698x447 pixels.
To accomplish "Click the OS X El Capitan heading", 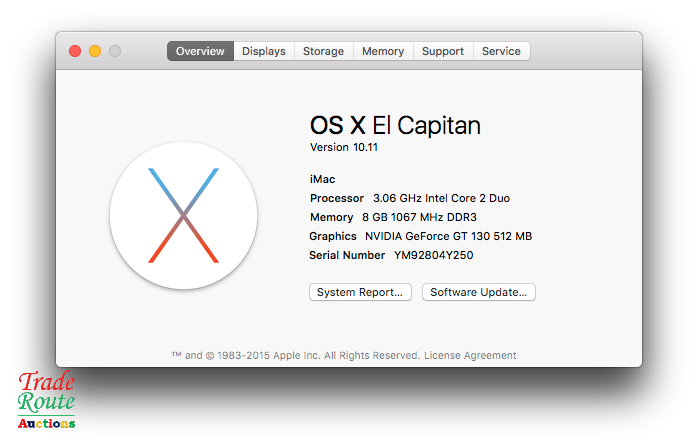I will 395,125.
